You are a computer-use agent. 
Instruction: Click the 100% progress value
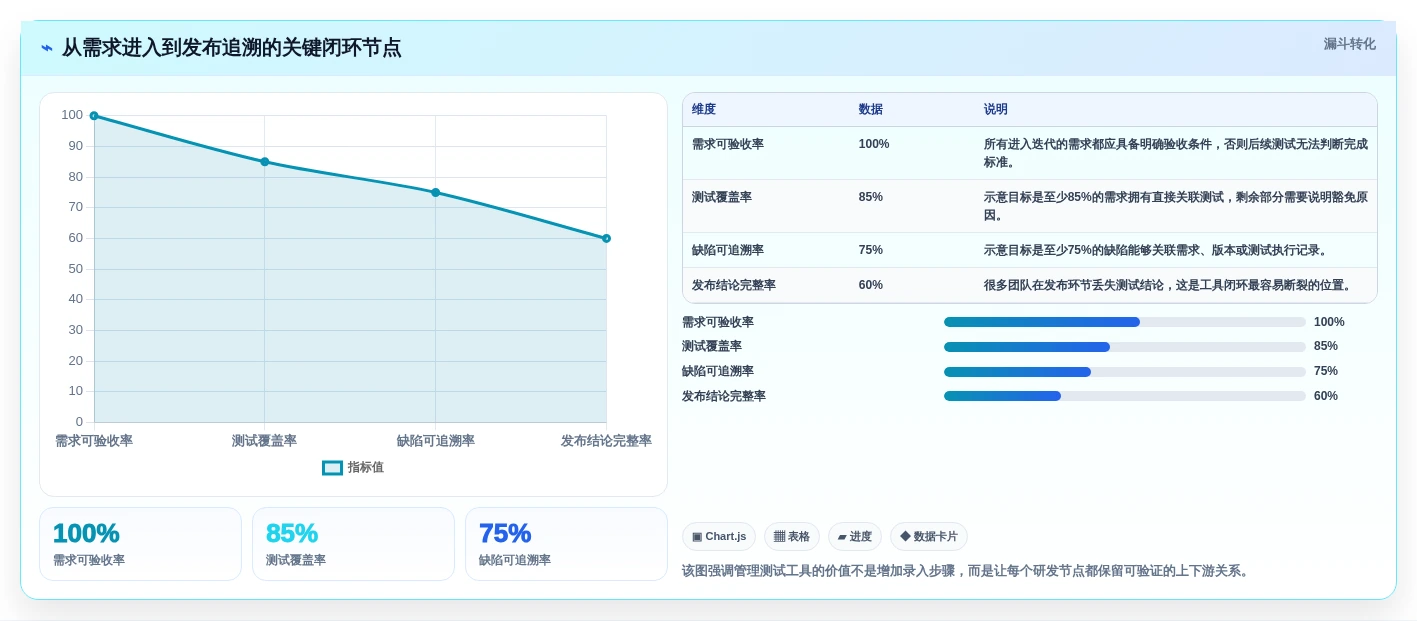[1329, 323]
